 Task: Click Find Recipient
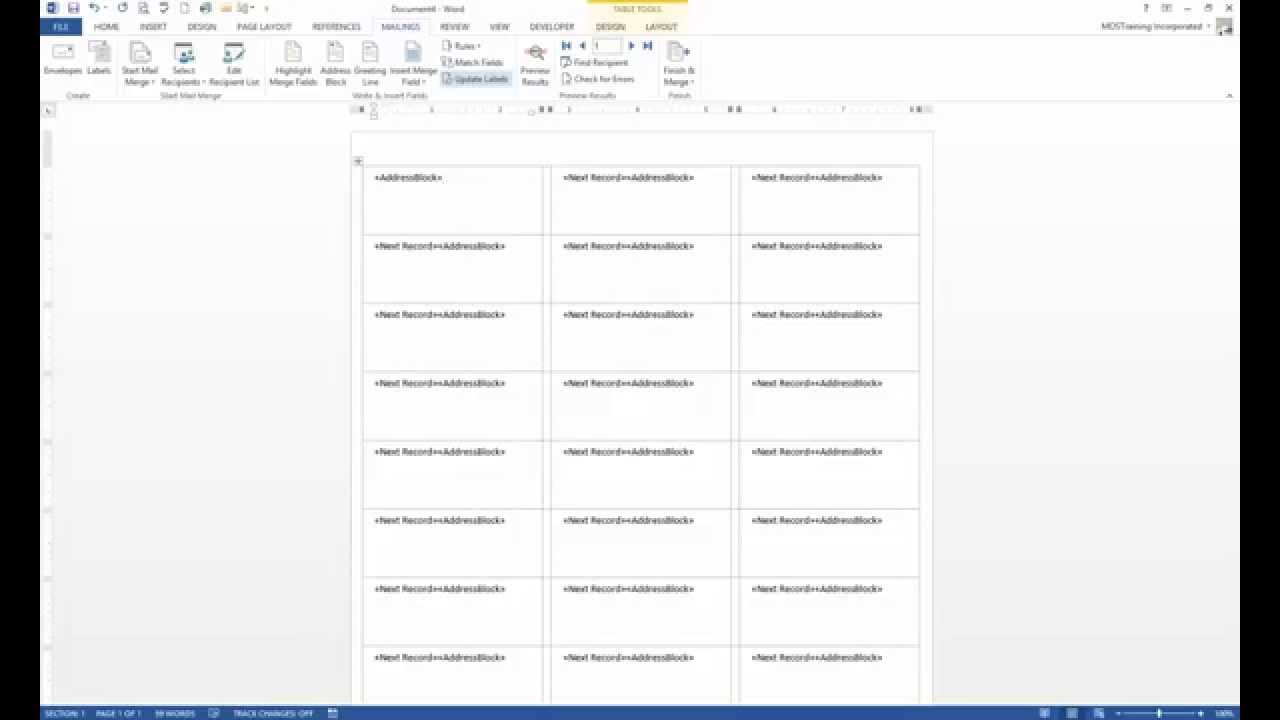pyautogui.click(x=595, y=62)
